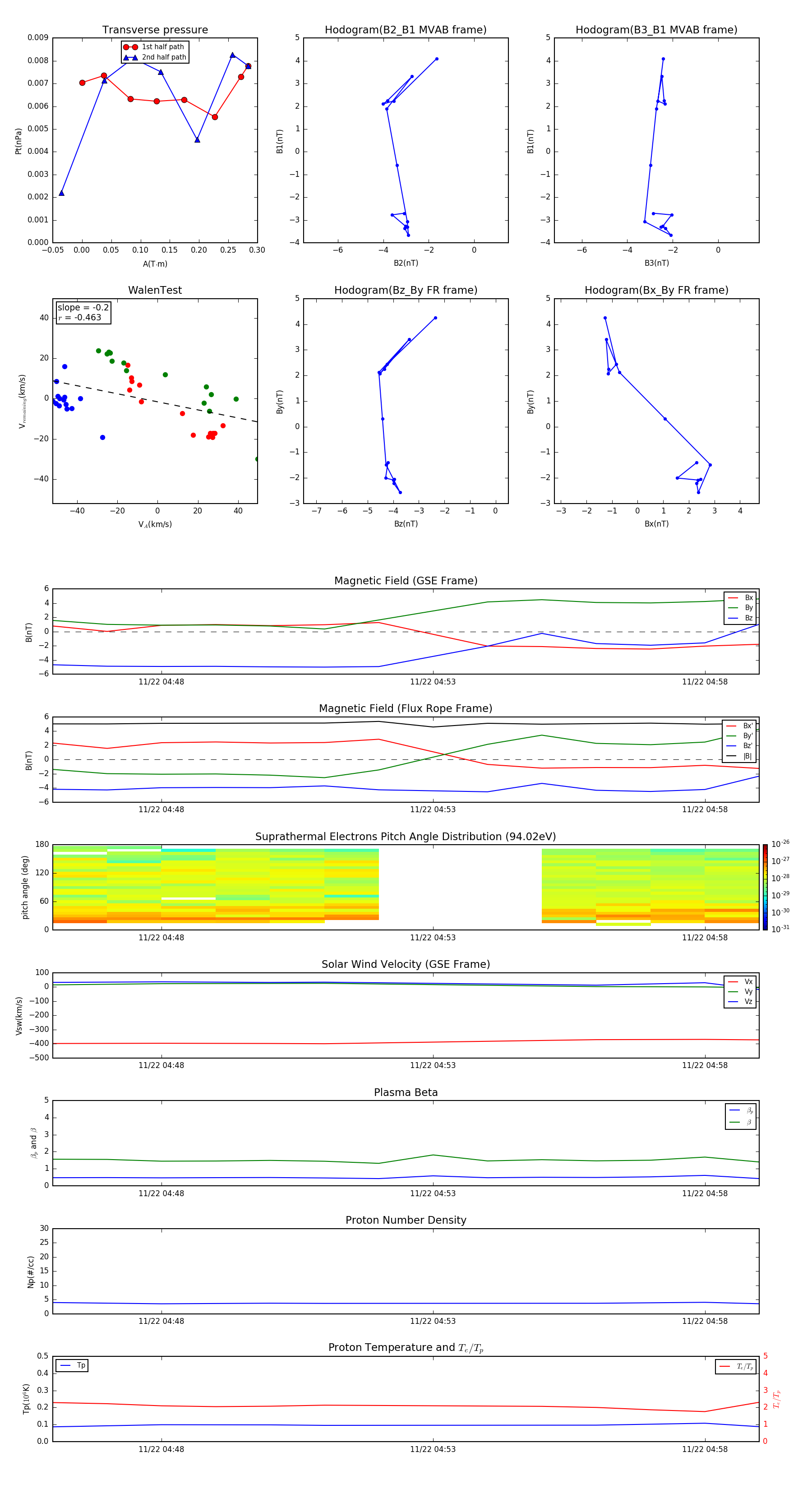Click the A(T·m) x-axis label

[155, 264]
